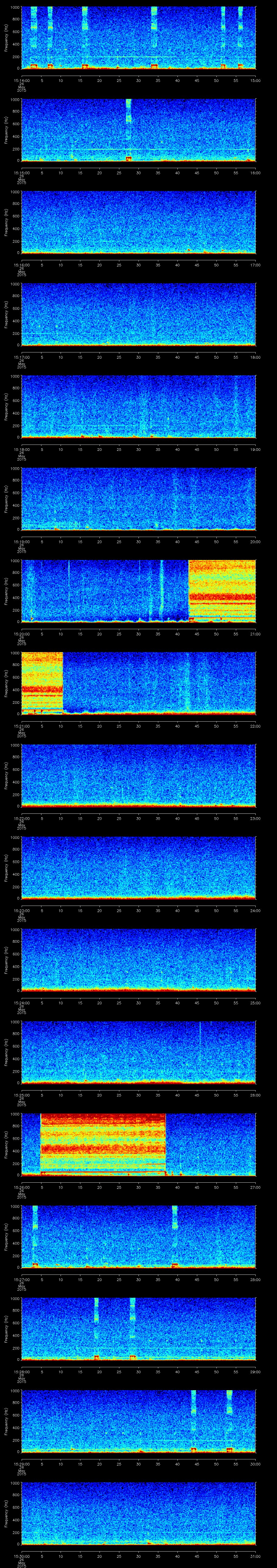Select the spectrogram starting at 15:17:00
The image size is (277, 1568).
(x=138, y=314)
